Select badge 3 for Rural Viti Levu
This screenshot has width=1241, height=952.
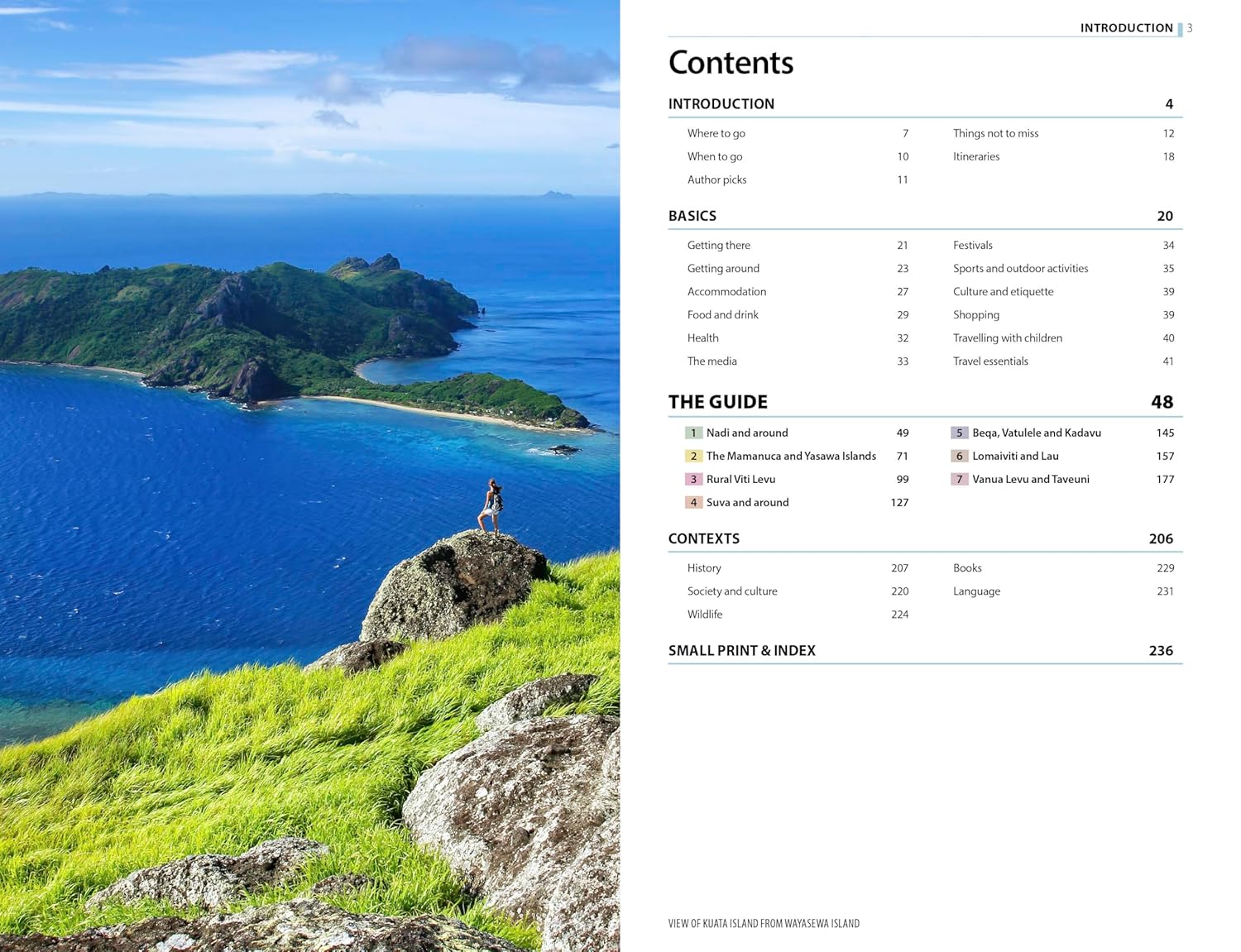[693, 479]
